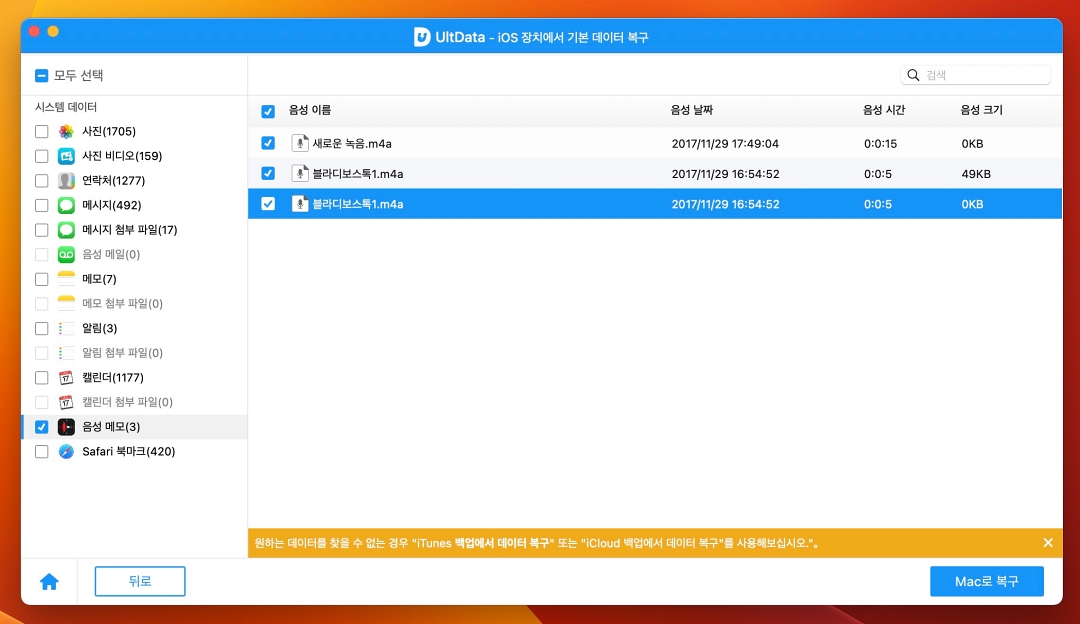Viewport: 1080px width, 624px height.
Task: Click into the 검색 search field
Action: point(975,75)
